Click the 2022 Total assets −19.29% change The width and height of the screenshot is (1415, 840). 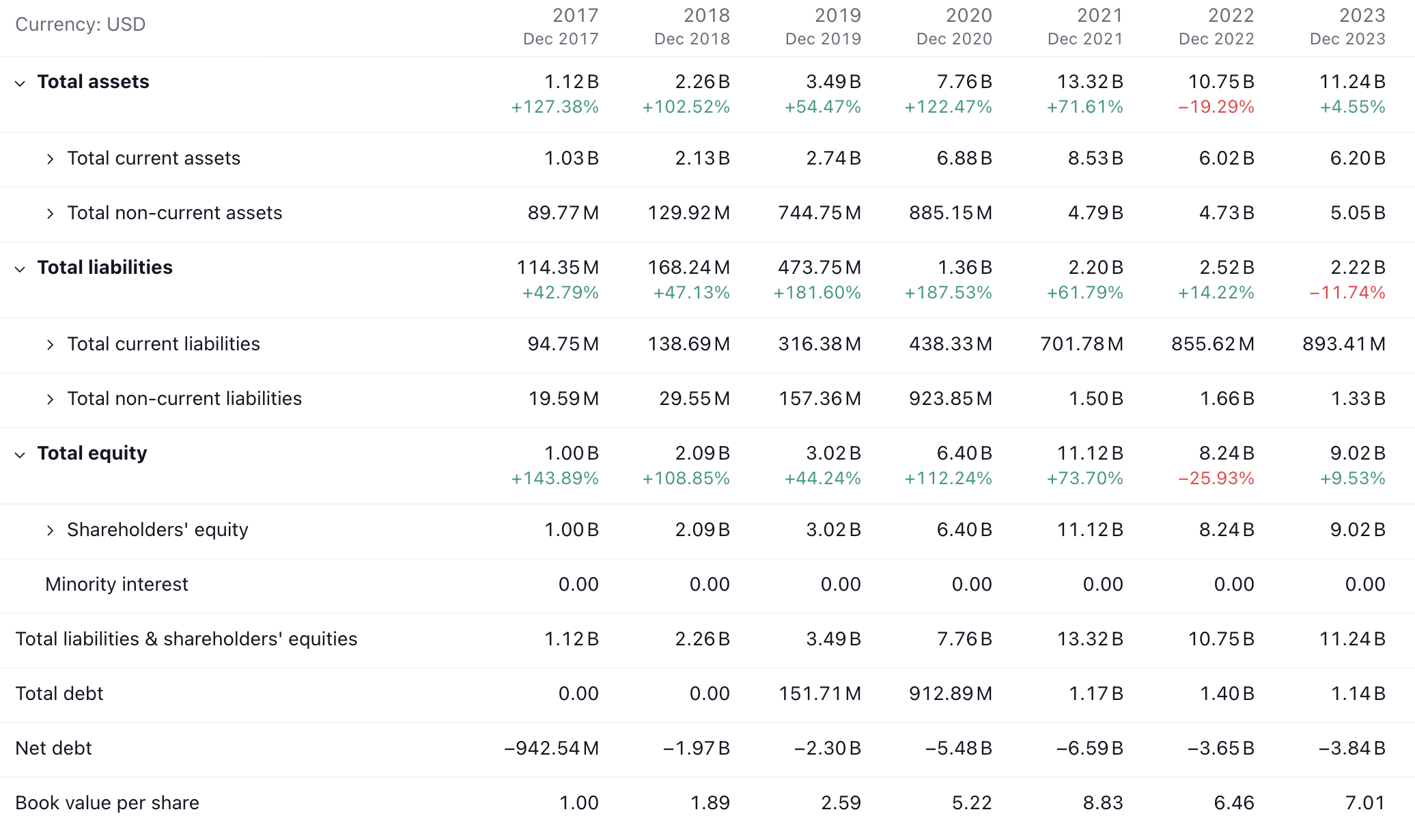[x=1216, y=107]
